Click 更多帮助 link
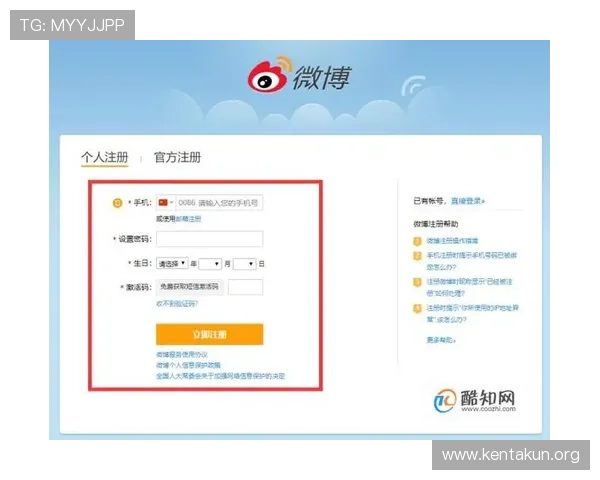Viewport: 600px width, 480px height. coord(441,340)
